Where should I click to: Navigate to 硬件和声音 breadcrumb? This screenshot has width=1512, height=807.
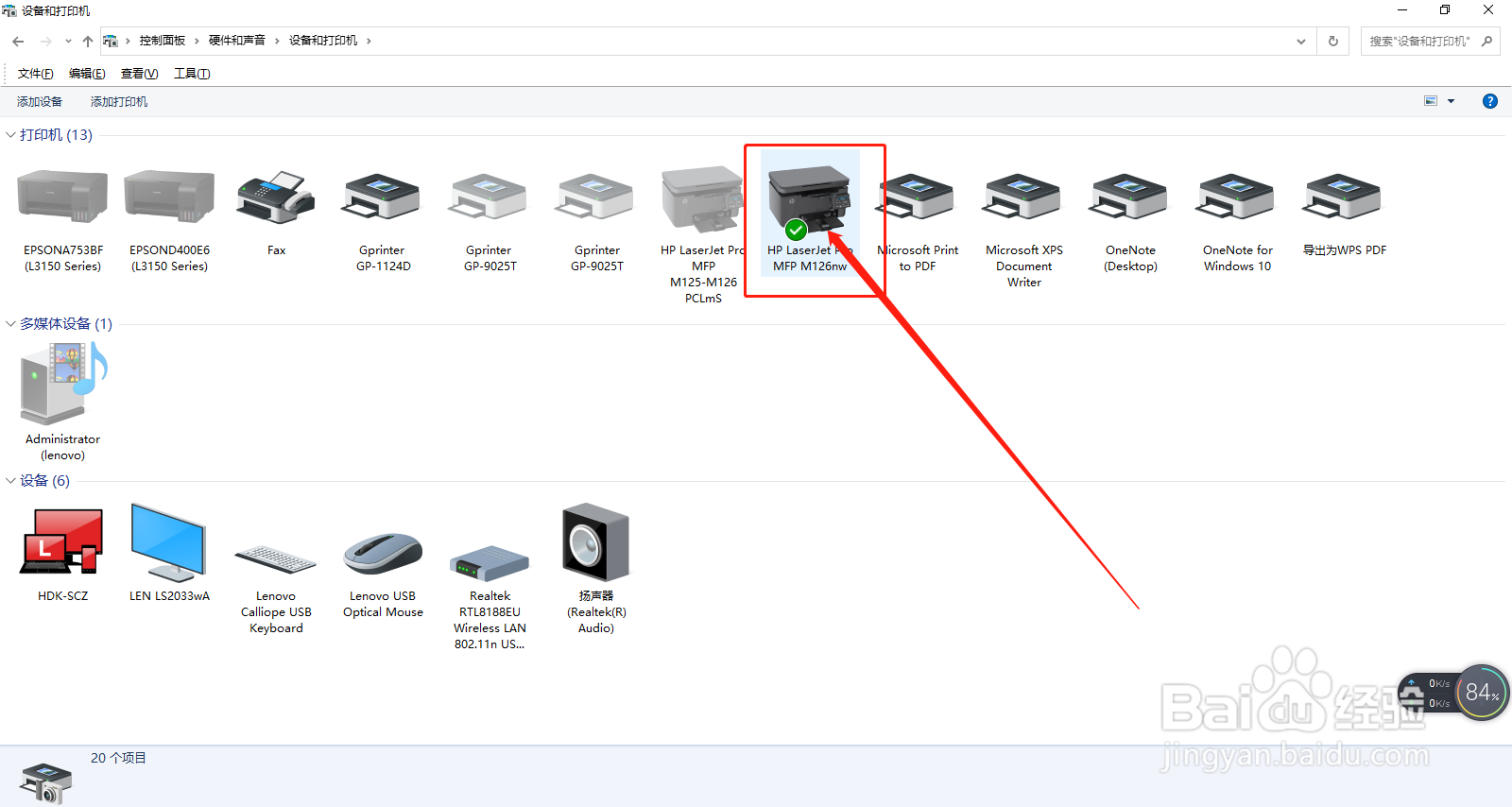(x=237, y=41)
